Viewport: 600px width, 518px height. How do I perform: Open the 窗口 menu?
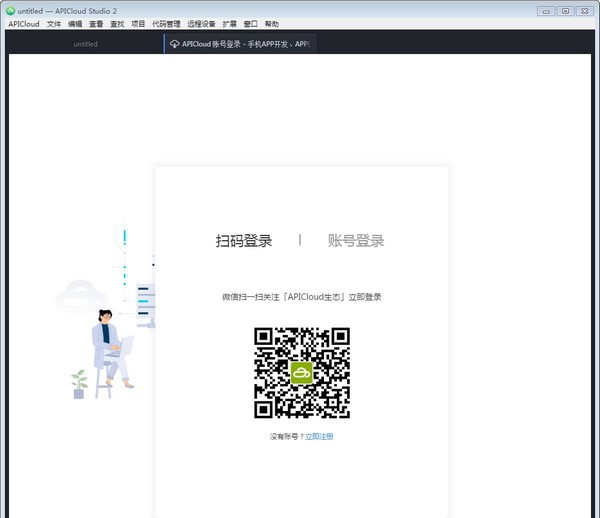click(251, 24)
